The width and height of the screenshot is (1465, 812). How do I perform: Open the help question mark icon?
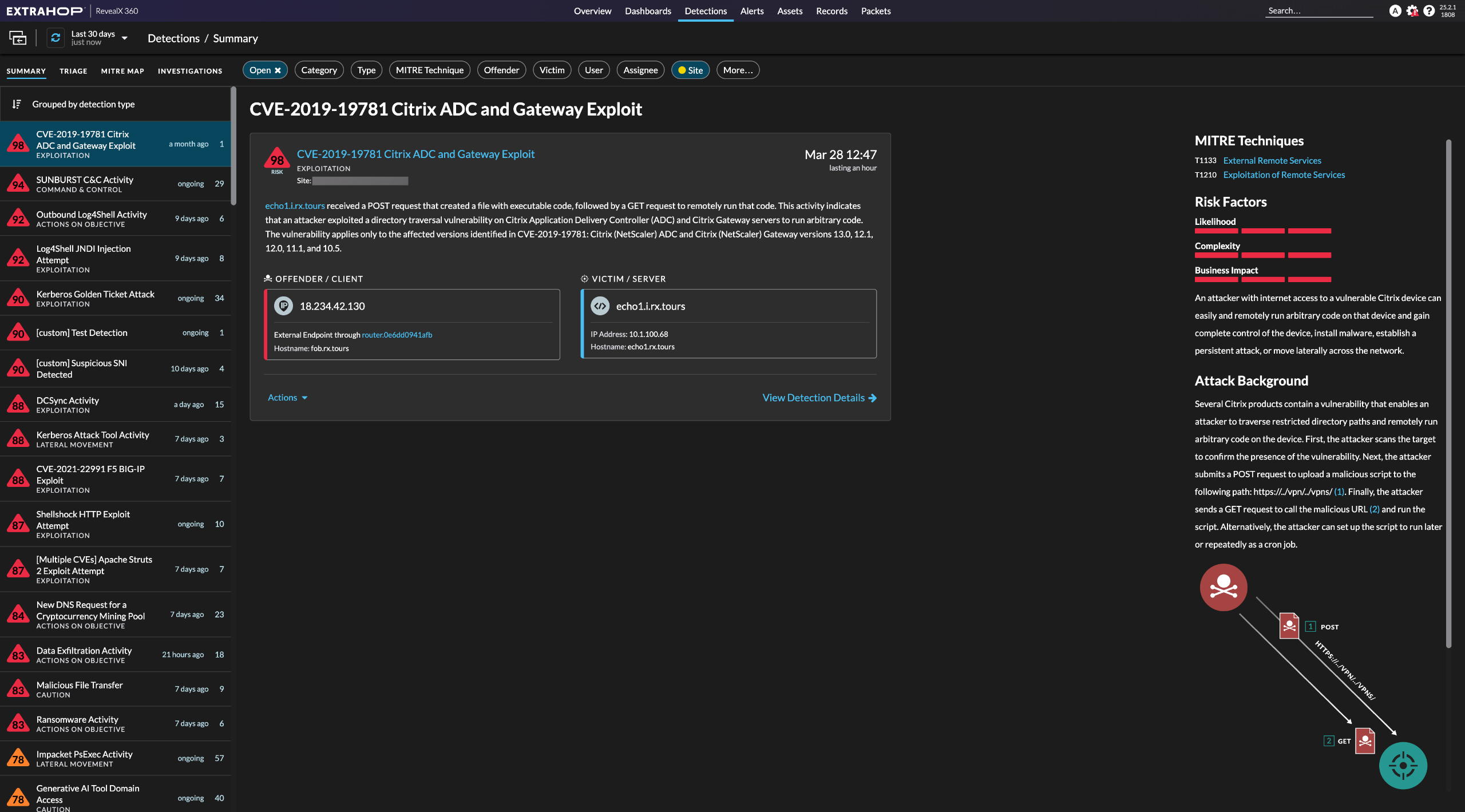1428,11
